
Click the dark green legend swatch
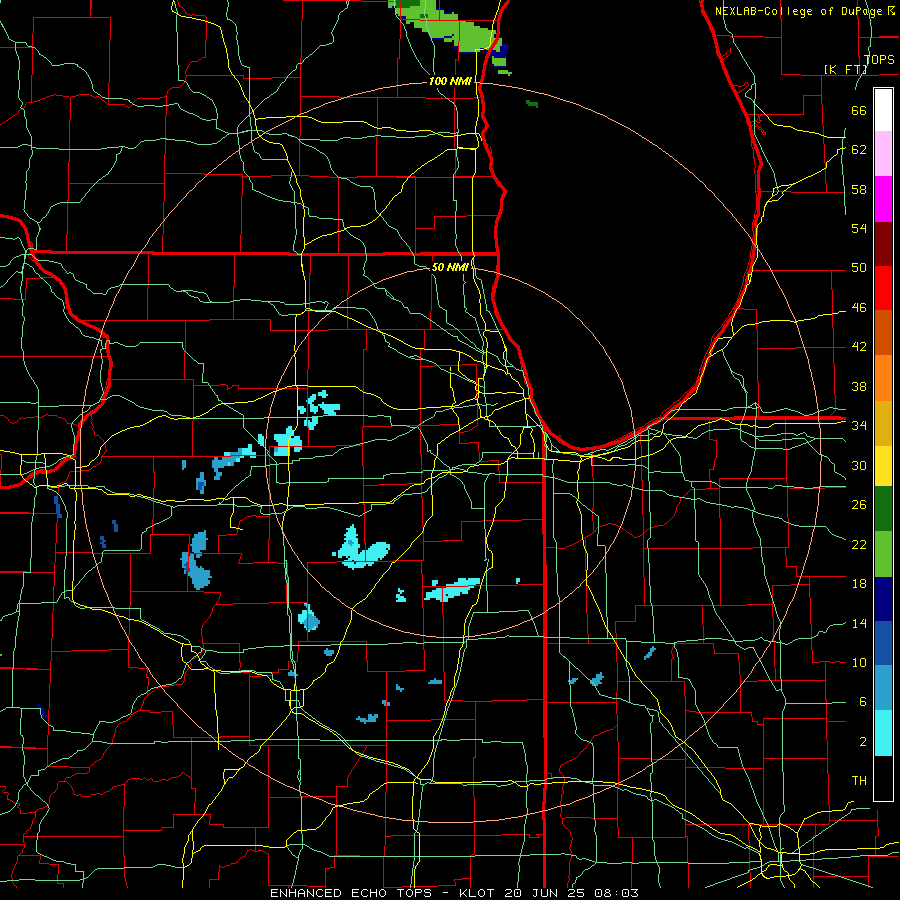883,509
